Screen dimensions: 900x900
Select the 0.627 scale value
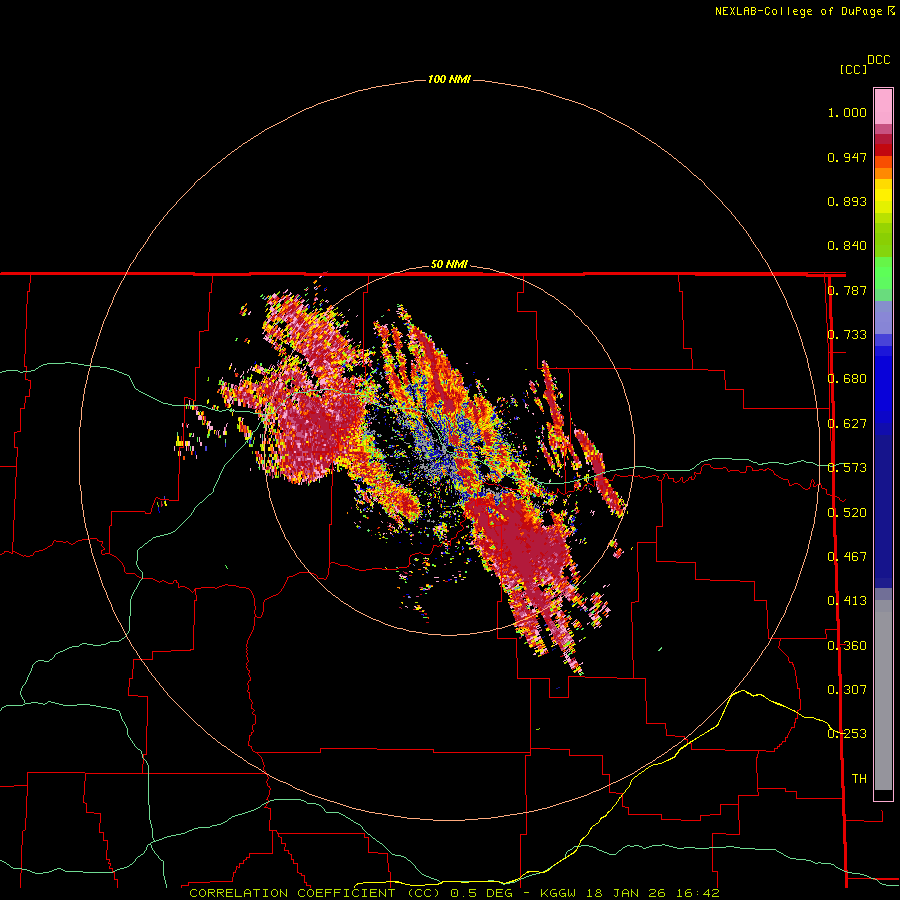tap(847, 424)
